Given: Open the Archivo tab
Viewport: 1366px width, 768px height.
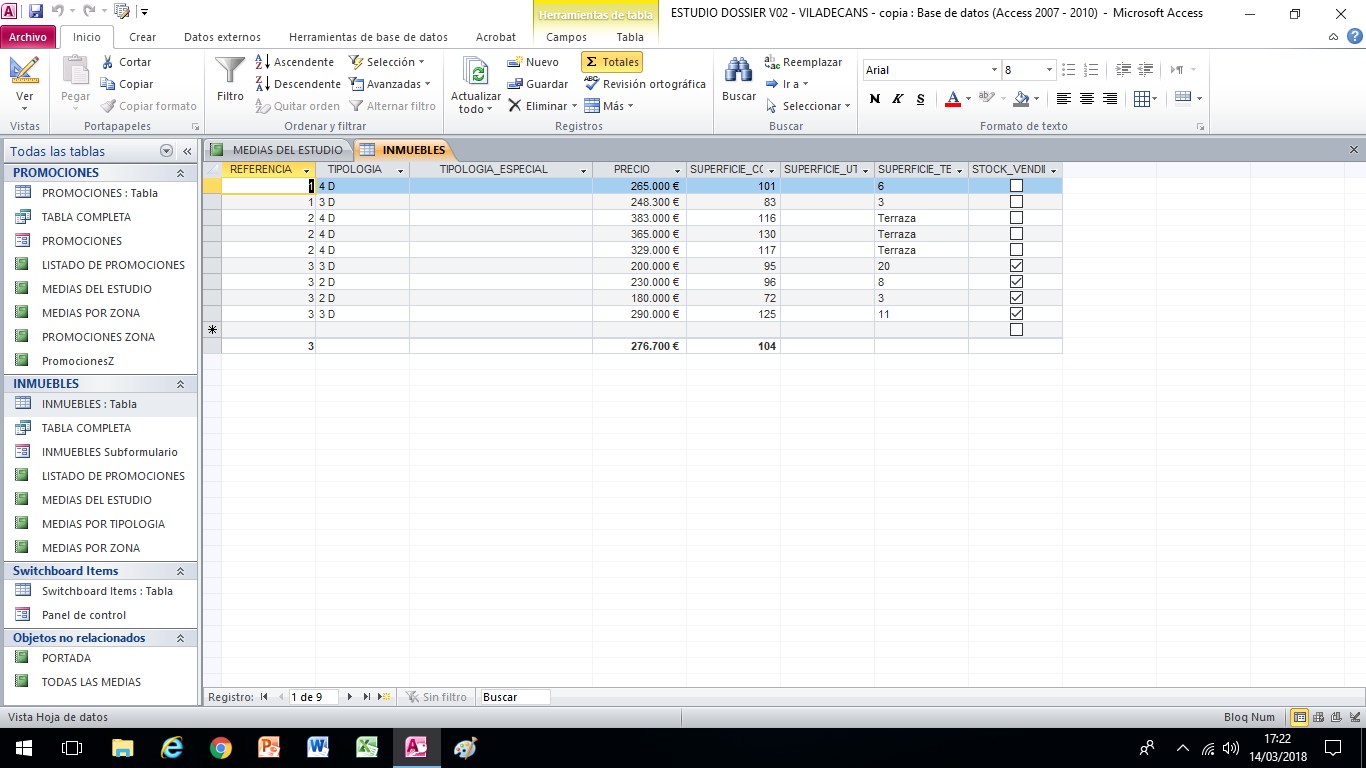Looking at the screenshot, I should (28, 37).
